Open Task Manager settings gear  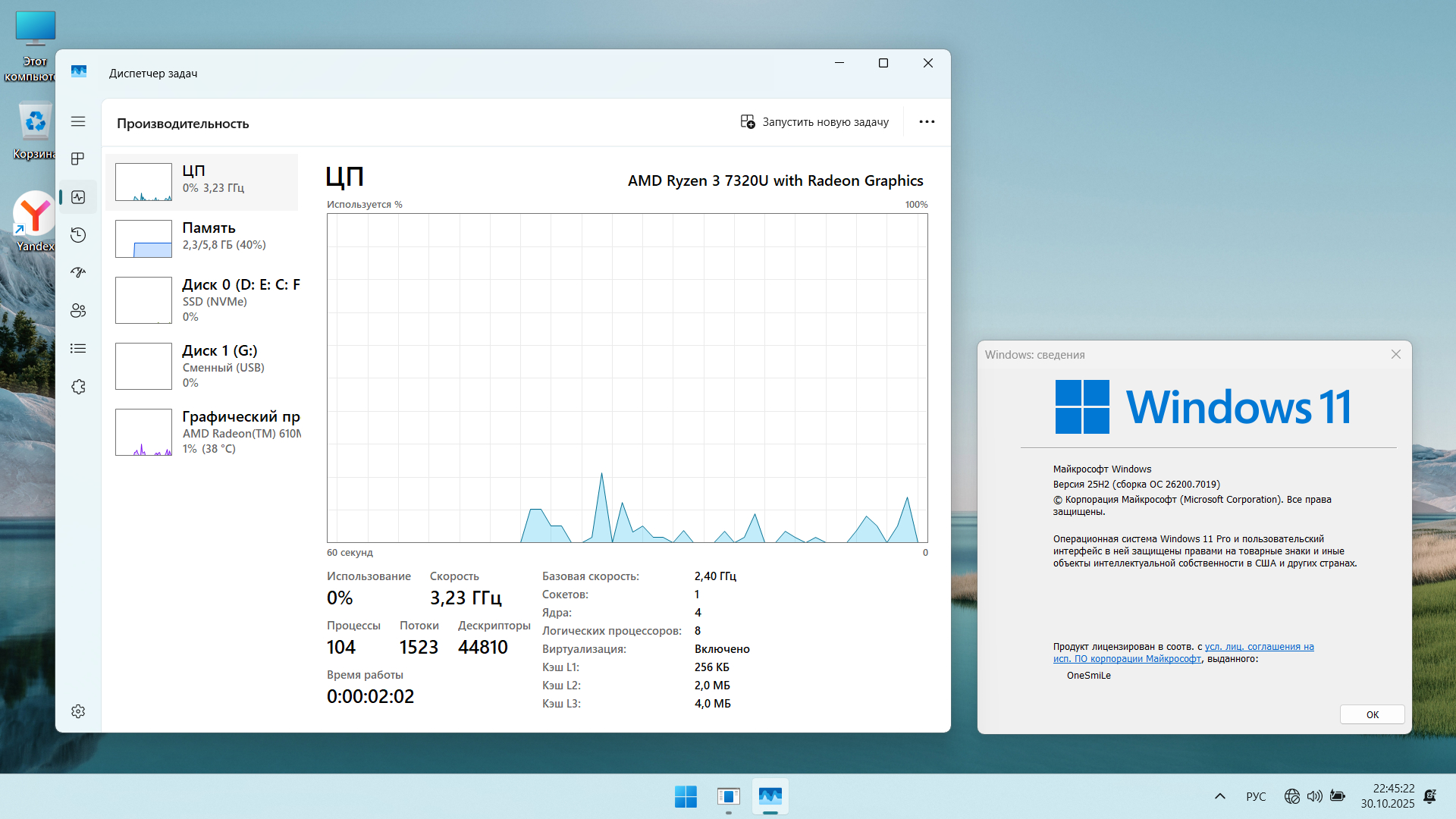tap(78, 711)
